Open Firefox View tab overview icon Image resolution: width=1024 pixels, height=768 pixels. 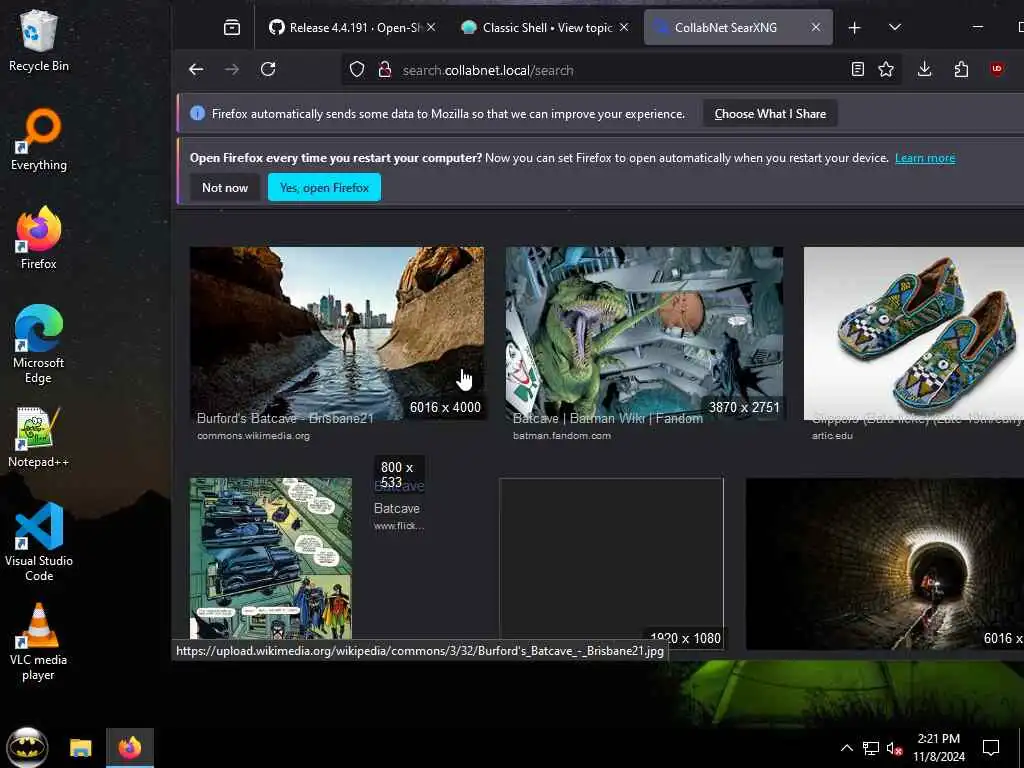(x=232, y=27)
